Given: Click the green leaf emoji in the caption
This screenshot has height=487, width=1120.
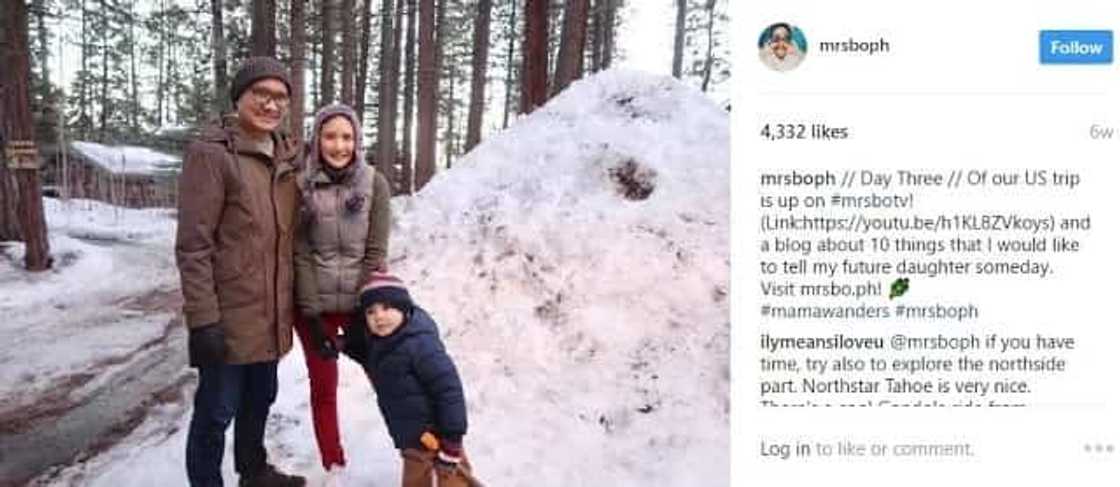Looking at the screenshot, I should click(899, 289).
